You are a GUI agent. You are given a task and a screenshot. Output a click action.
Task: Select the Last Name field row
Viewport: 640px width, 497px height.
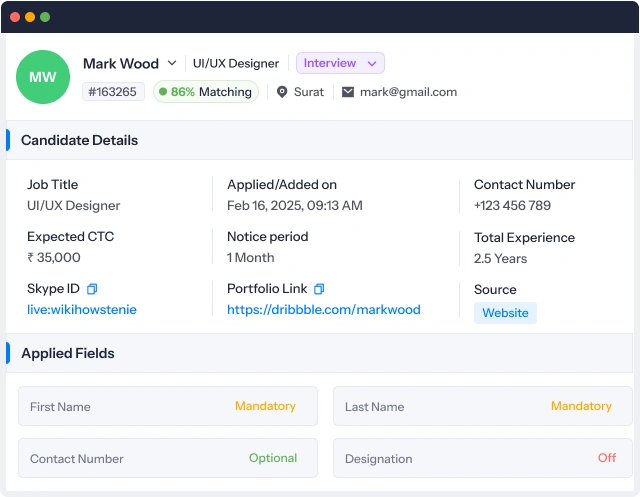point(483,406)
